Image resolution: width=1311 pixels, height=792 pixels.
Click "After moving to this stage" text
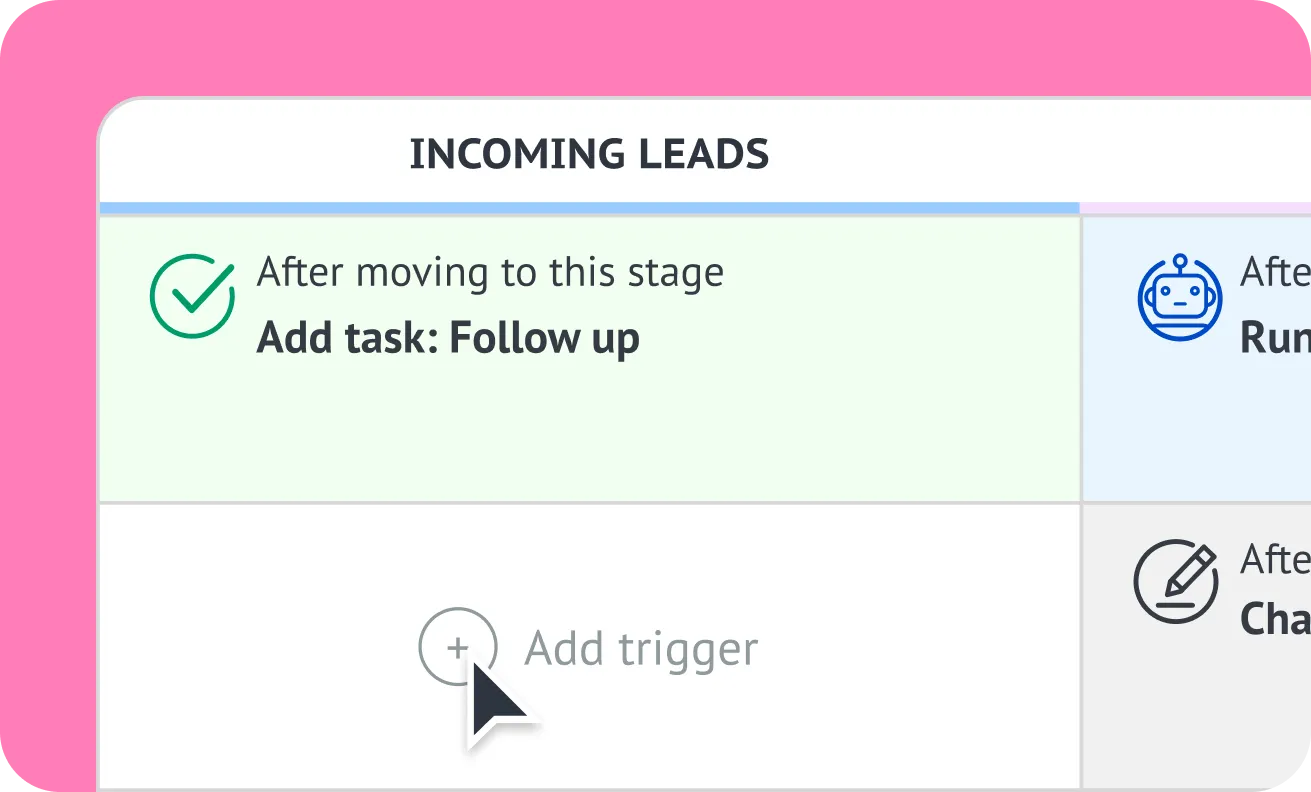[x=490, y=272]
